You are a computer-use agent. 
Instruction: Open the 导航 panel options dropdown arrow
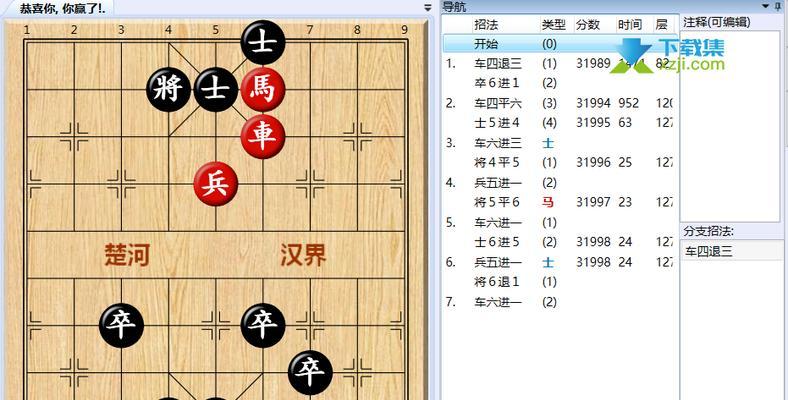tap(766, 6)
